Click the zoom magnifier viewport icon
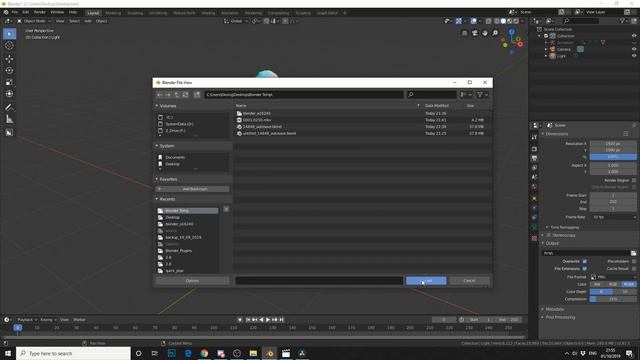Viewport: 640px width, 360px height. [495, 33]
